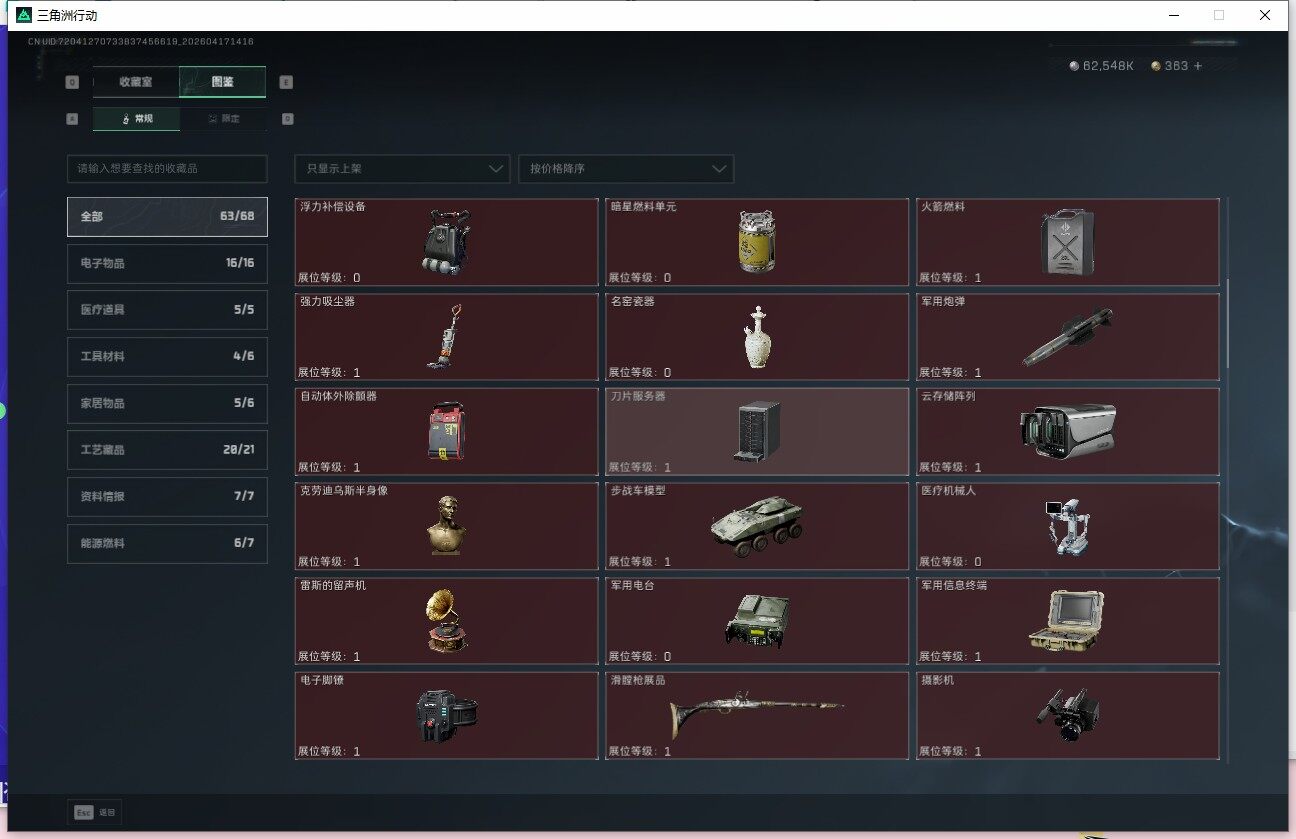The image size is (1296, 839).
Task: Switch to the 常规 regular toggle
Action: [x=137, y=119]
